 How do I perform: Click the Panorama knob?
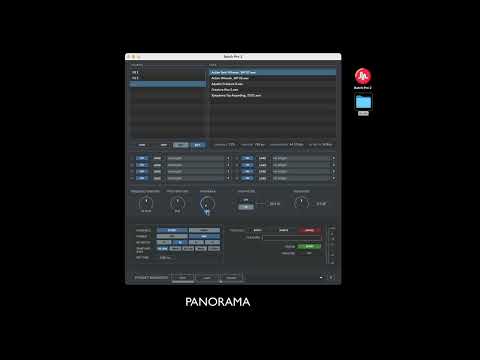coord(207,203)
